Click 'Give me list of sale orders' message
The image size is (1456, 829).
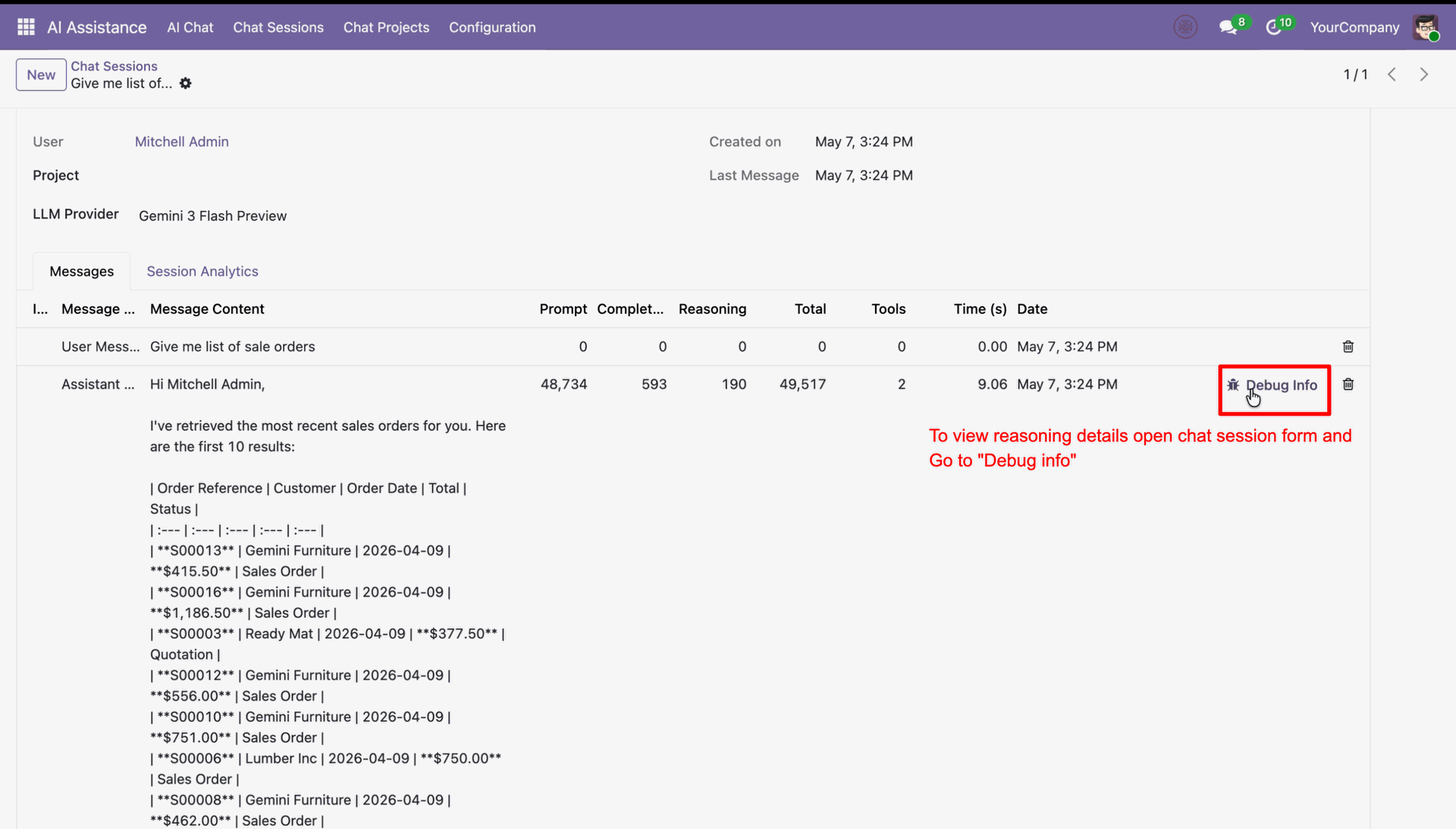[x=232, y=347]
